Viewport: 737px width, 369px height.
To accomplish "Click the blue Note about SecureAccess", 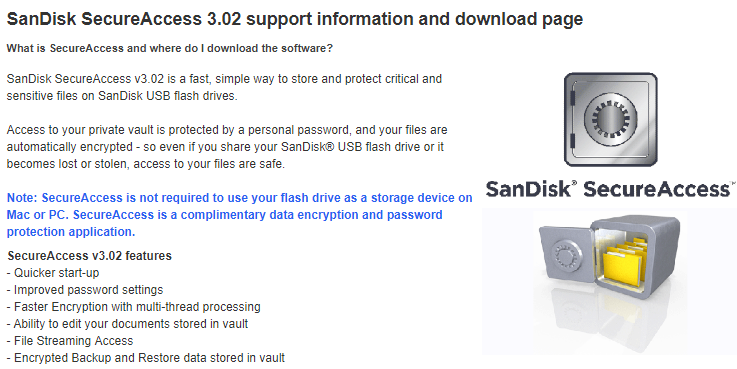I will coord(239,215).
